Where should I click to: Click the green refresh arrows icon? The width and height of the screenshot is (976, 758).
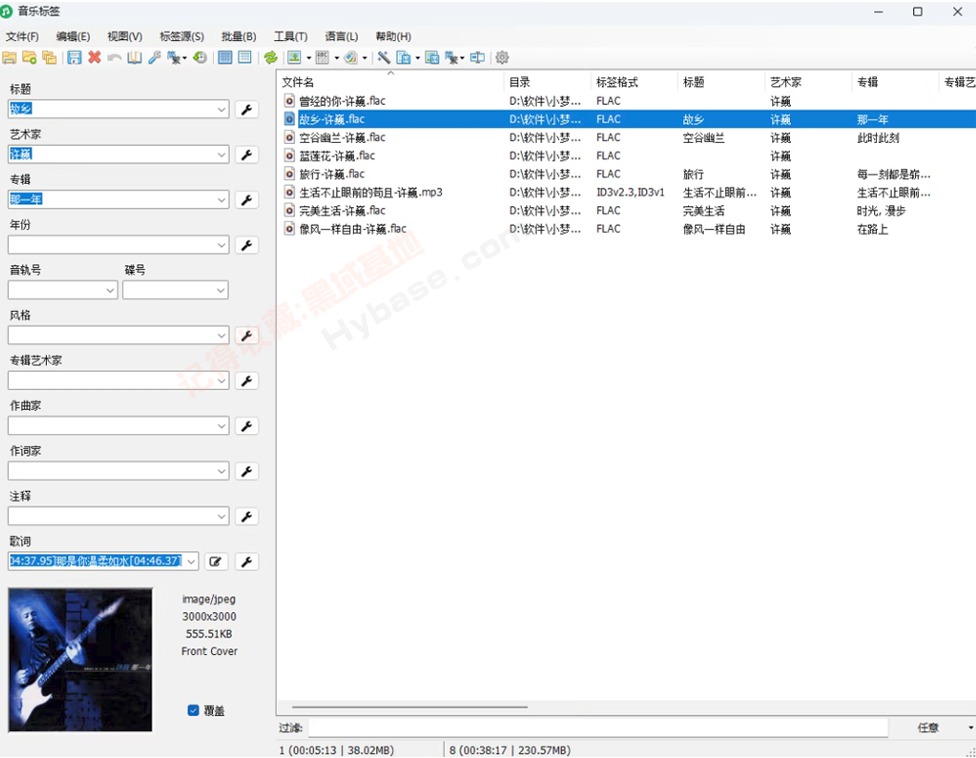[270, 58]
